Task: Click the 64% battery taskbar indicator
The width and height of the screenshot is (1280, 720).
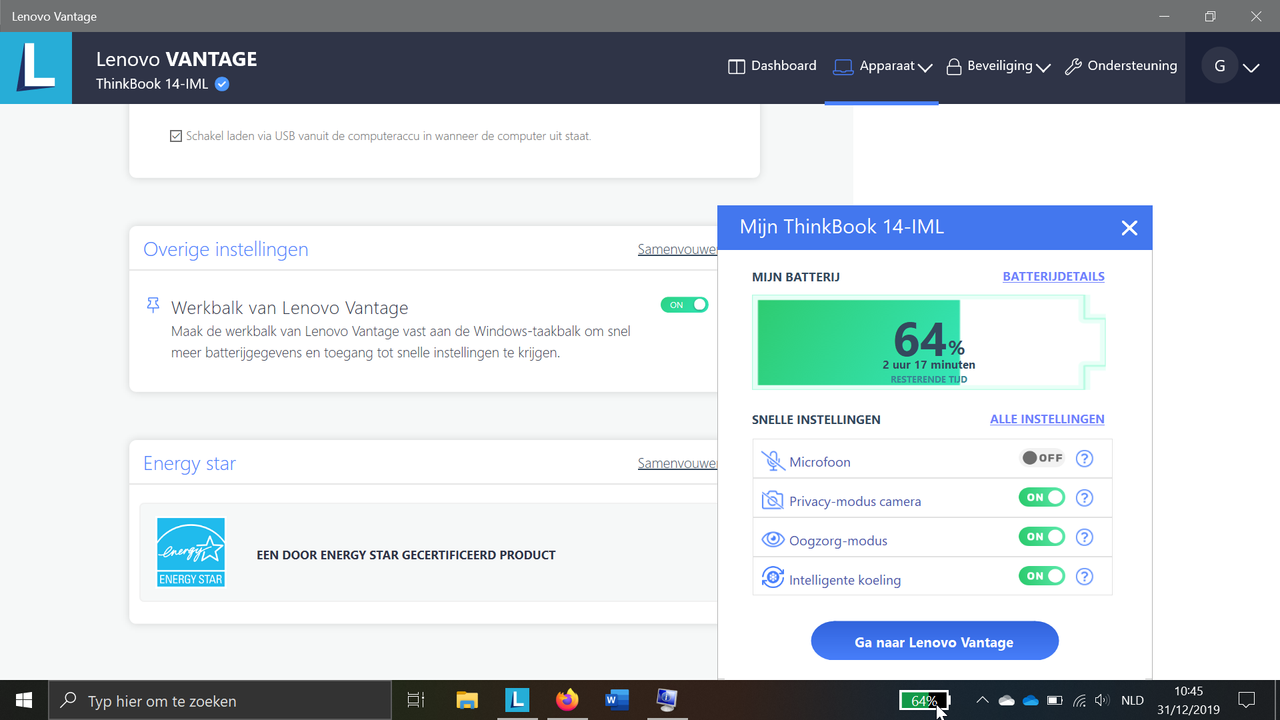Action: coord(924,701)
